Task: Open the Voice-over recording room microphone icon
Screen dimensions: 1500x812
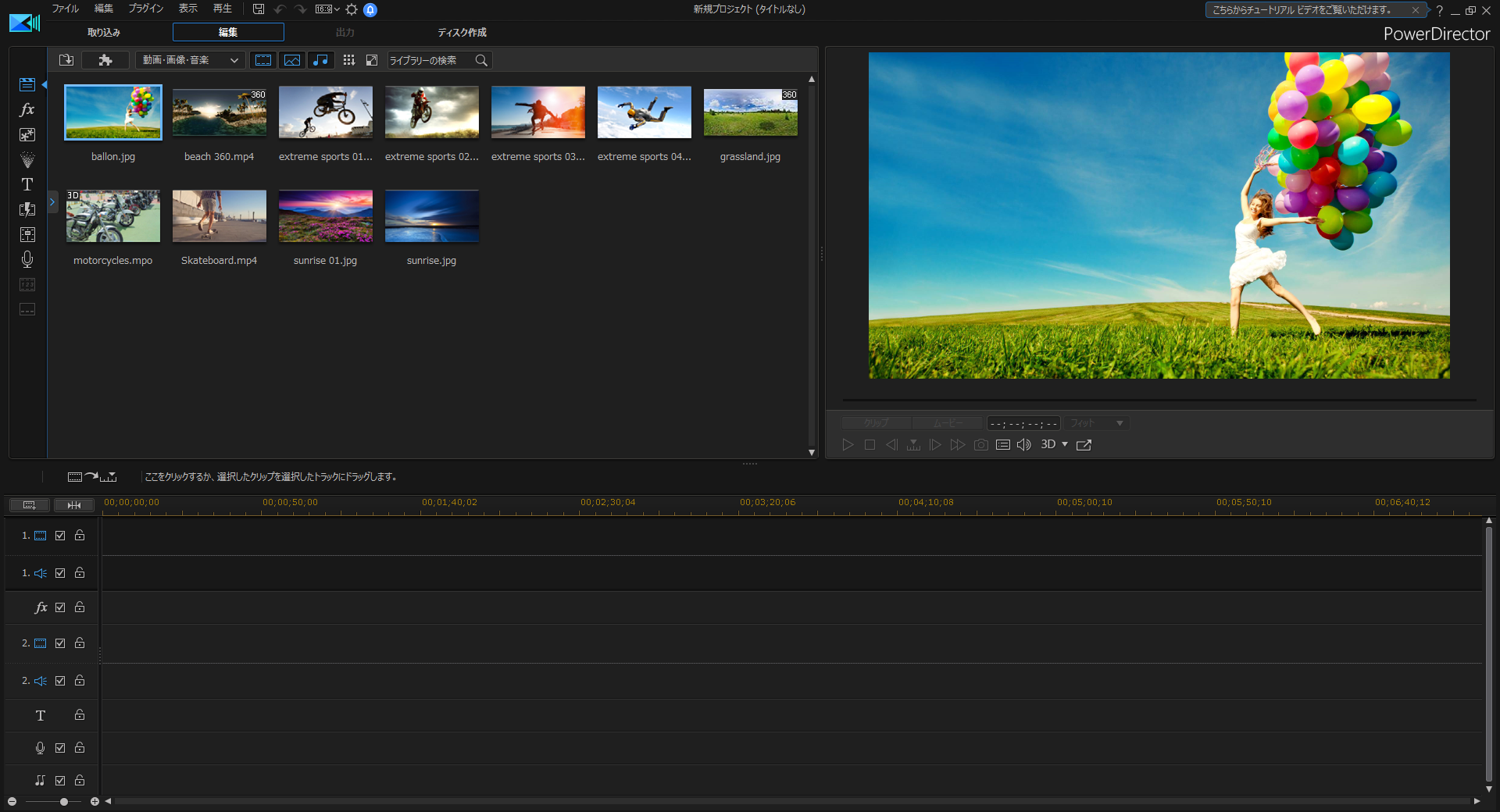Action: pyautogui.click(x=27, y=259)
